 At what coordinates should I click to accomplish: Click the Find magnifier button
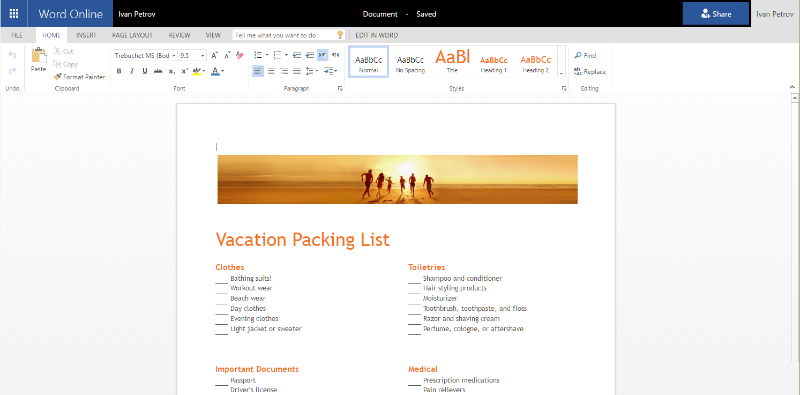585,55
